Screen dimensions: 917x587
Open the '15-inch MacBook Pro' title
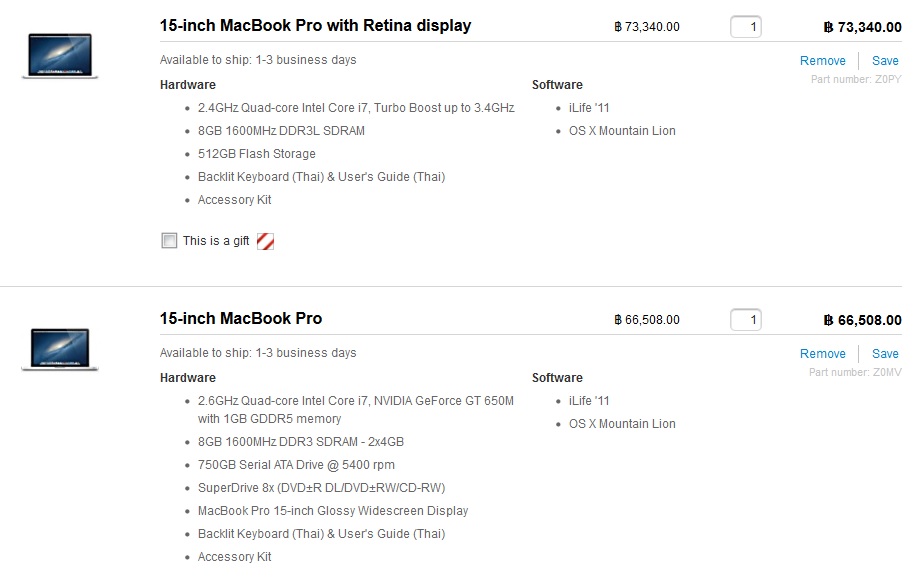(x=241, y=319)
